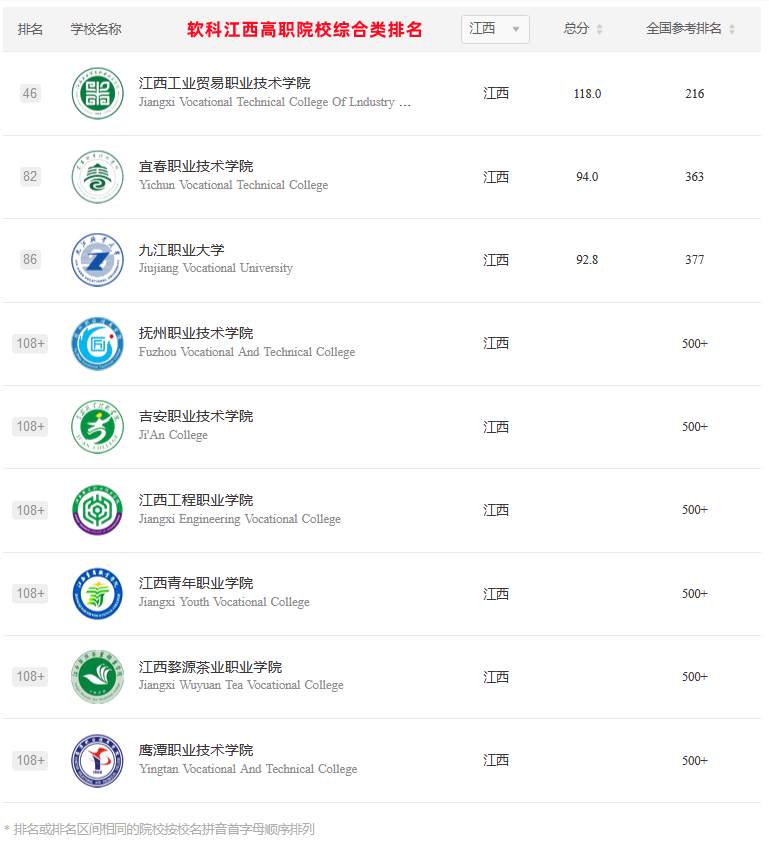This screenshot has height=851, width=769.
Task: Click Jiangxi Engineering Vocational College logo
Action: [x=98, y=510]
